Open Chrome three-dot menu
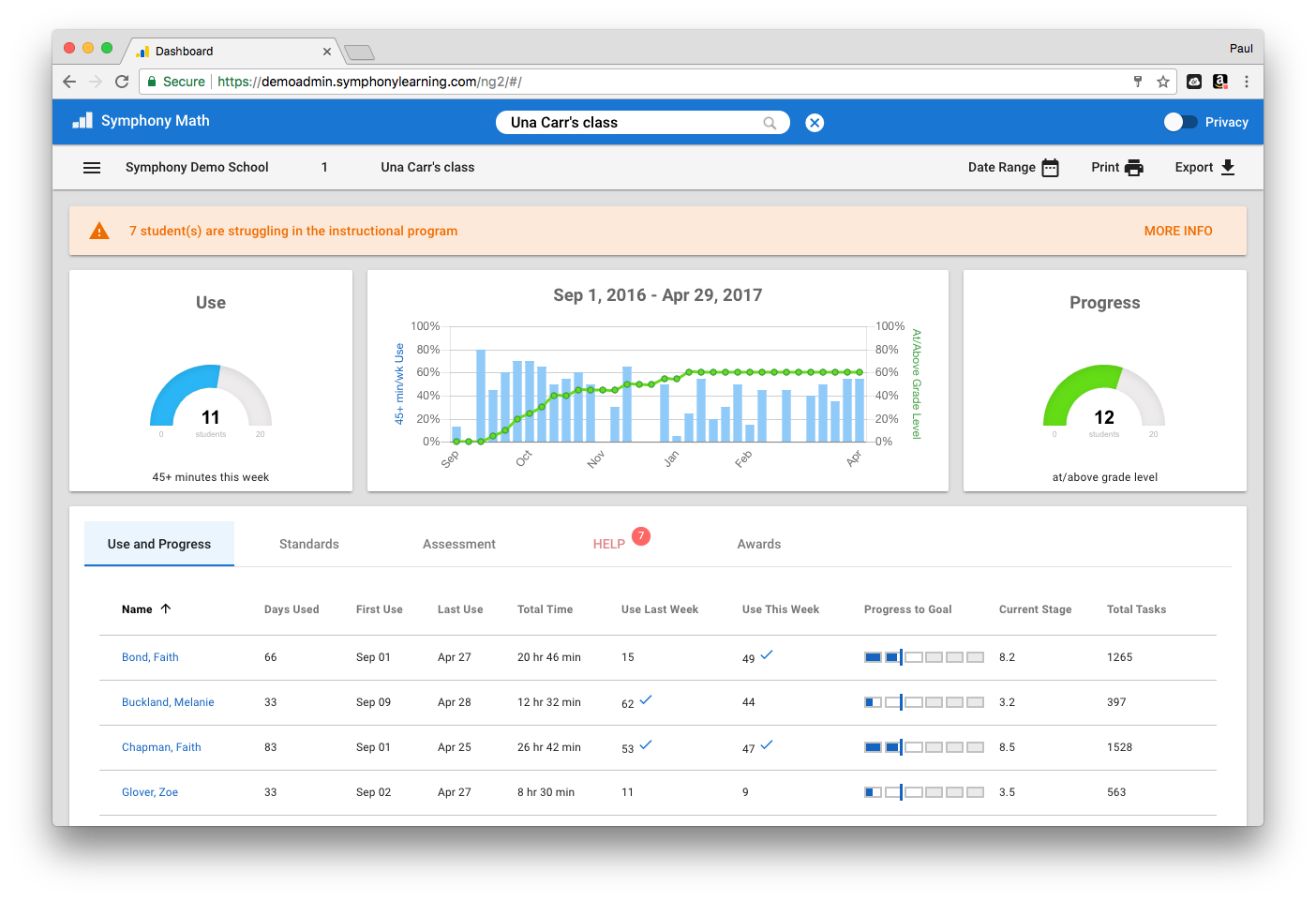 [x=1247, y=82]
